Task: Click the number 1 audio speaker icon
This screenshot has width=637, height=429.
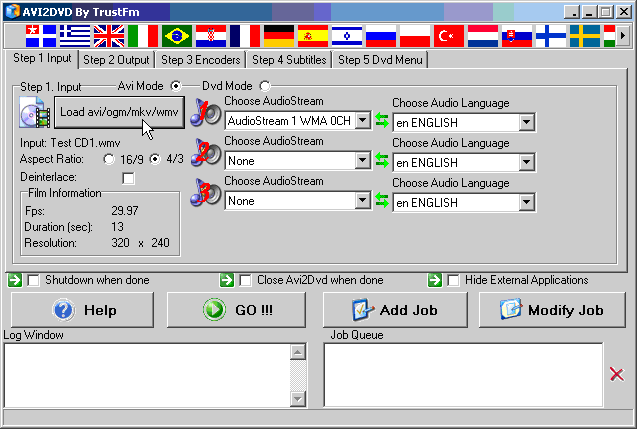Action: pyautogui.click(x=206, y=113)
